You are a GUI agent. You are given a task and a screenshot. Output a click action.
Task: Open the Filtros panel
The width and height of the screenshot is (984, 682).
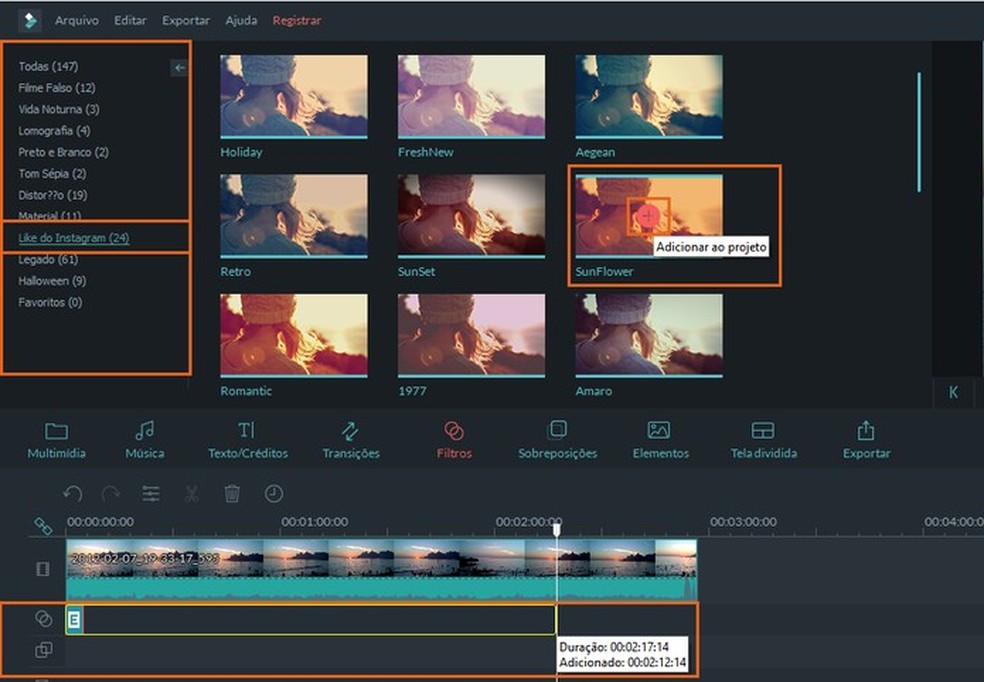pyautogui.click(x=454, y=440)
